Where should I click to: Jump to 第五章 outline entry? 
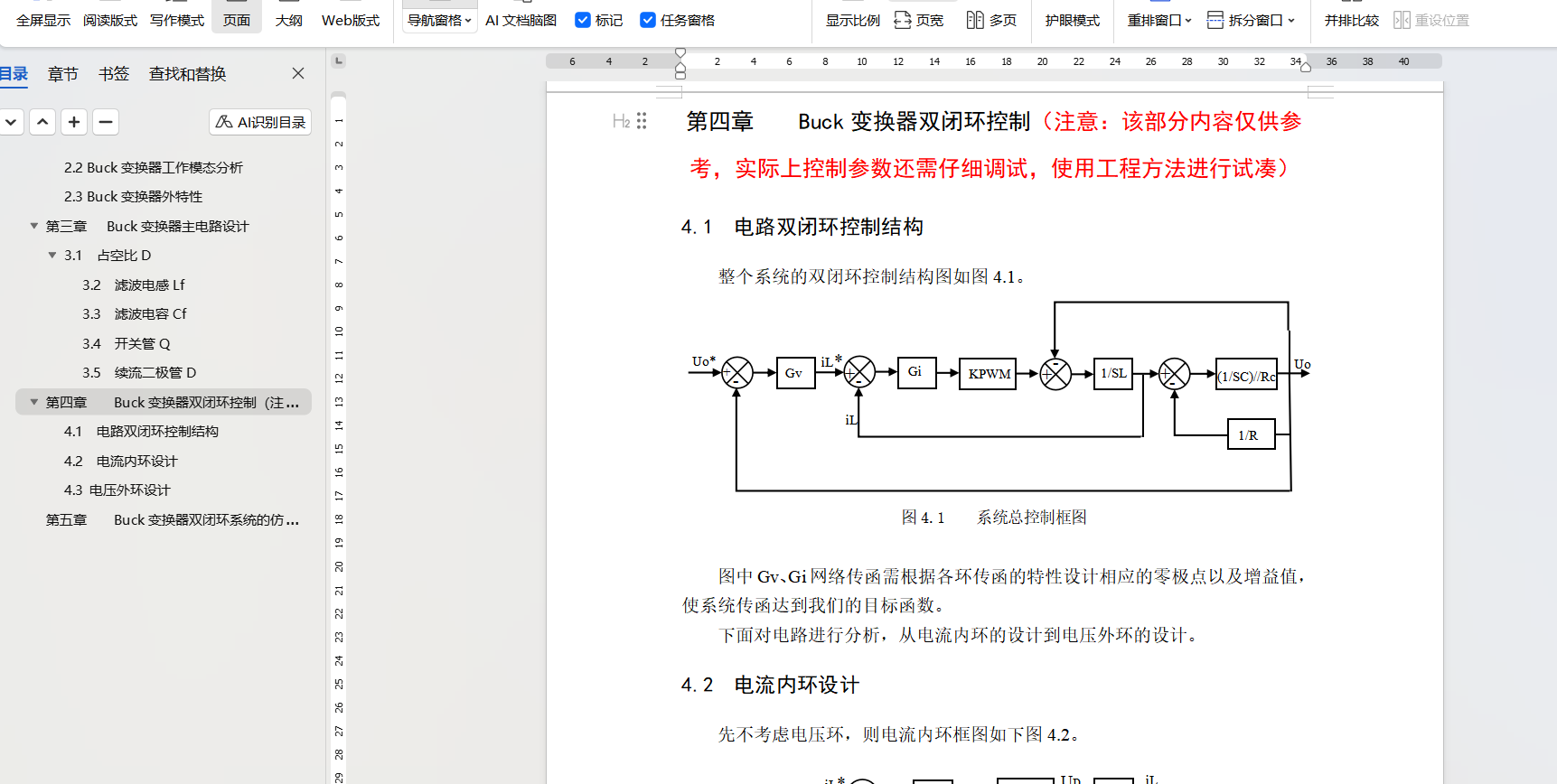point(173,519)
